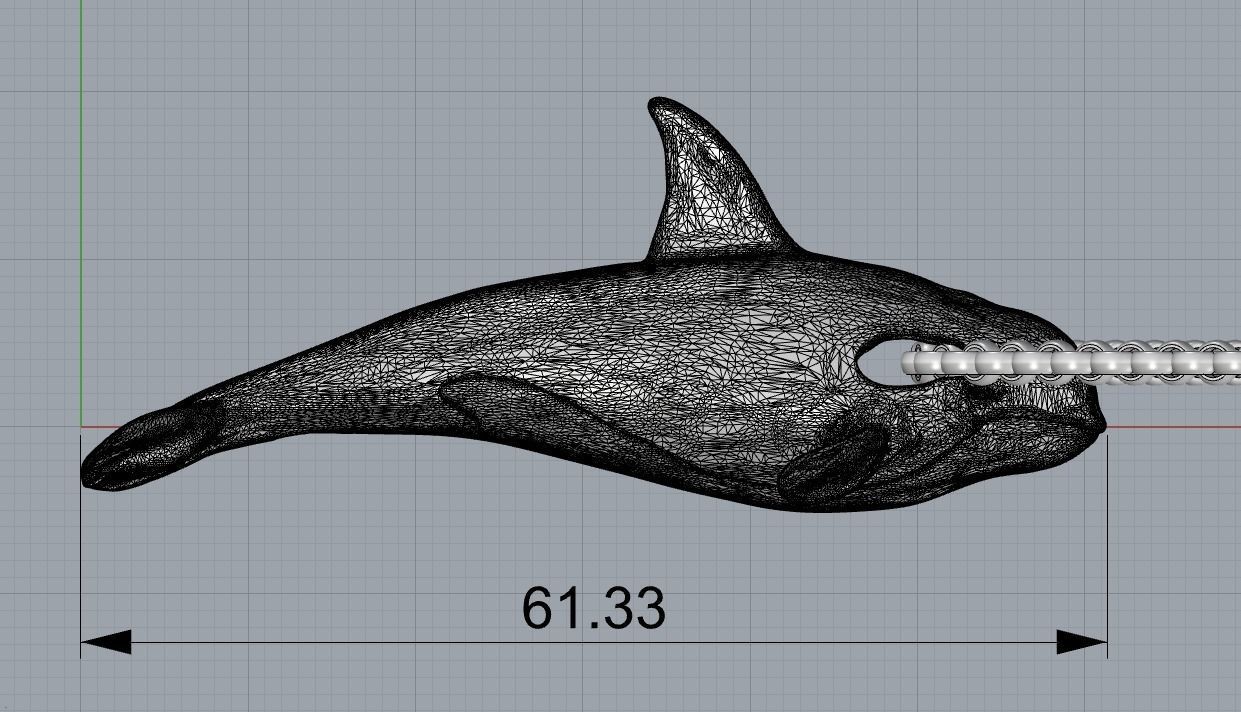
Task: Select the 61.33 dimension text
Action: pyautogui.click(x=593, y=608)
